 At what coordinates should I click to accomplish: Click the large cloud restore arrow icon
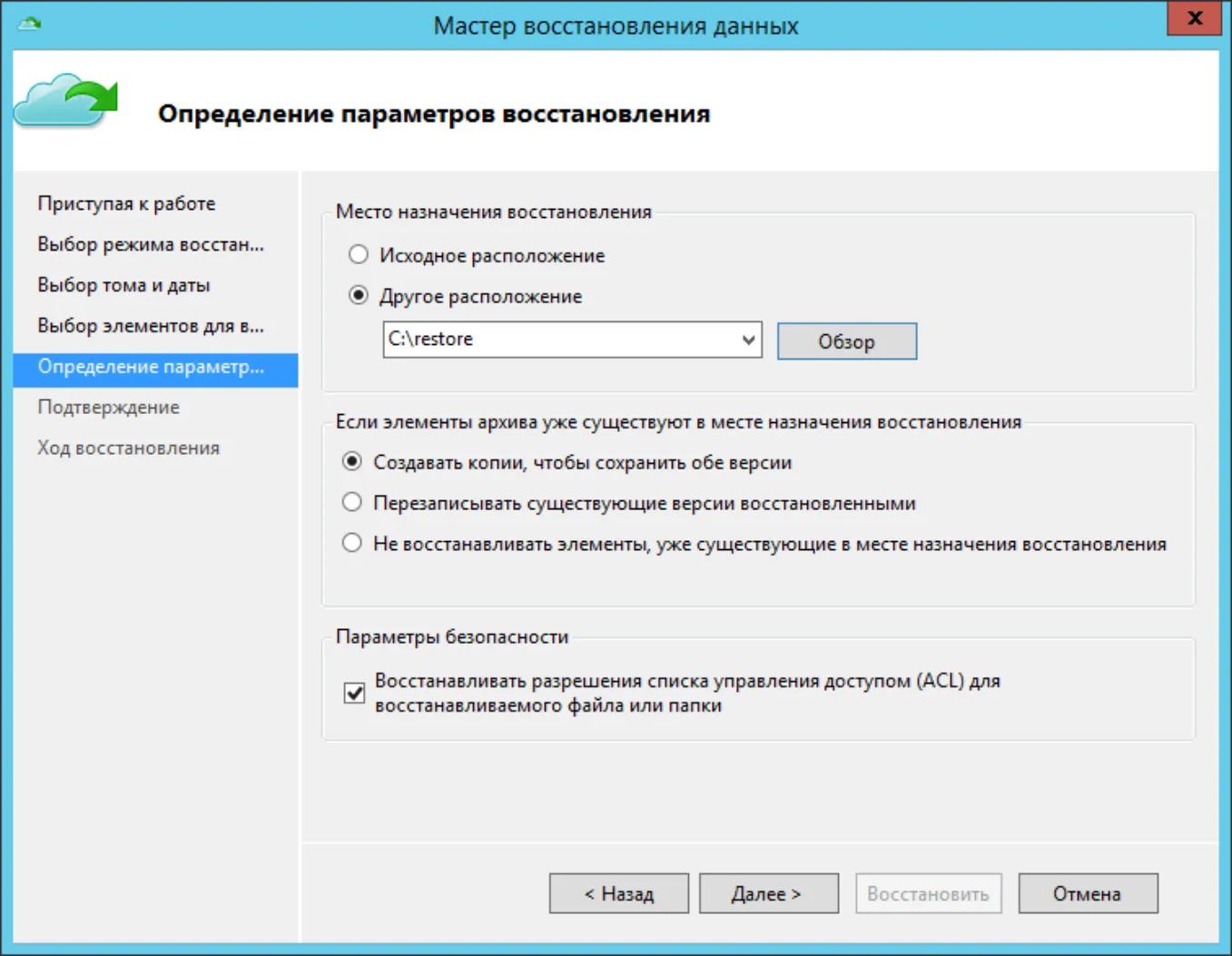pyautogui.click(x=65, y=102)
